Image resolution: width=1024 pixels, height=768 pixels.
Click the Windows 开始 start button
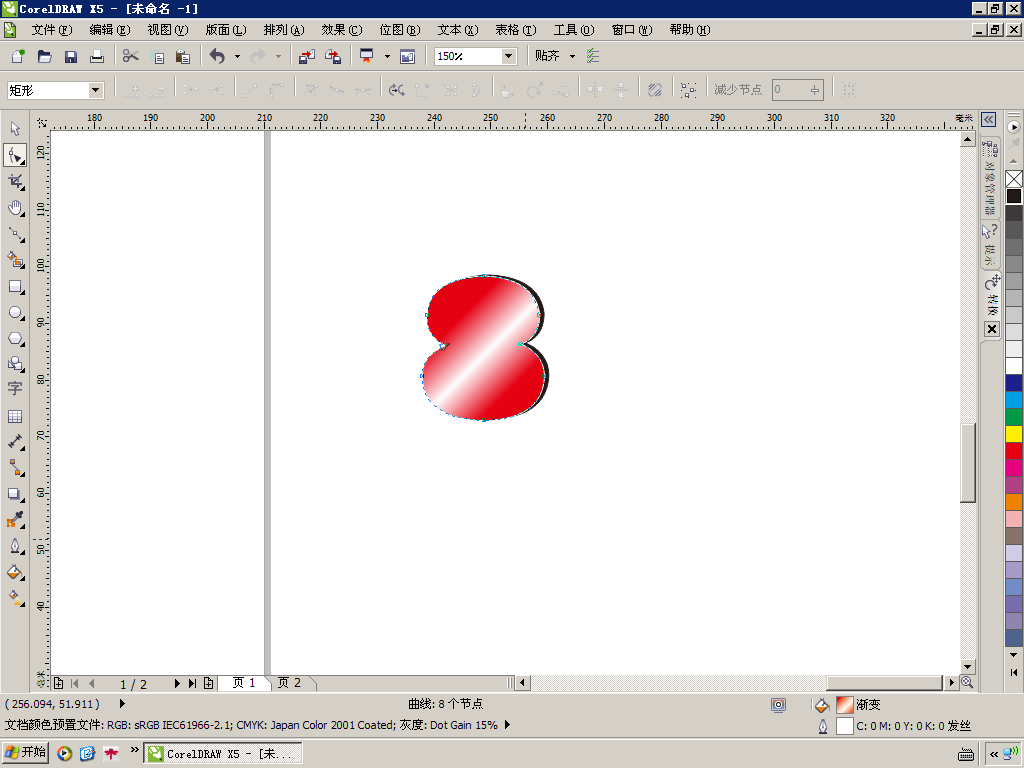tap(25, 752)
